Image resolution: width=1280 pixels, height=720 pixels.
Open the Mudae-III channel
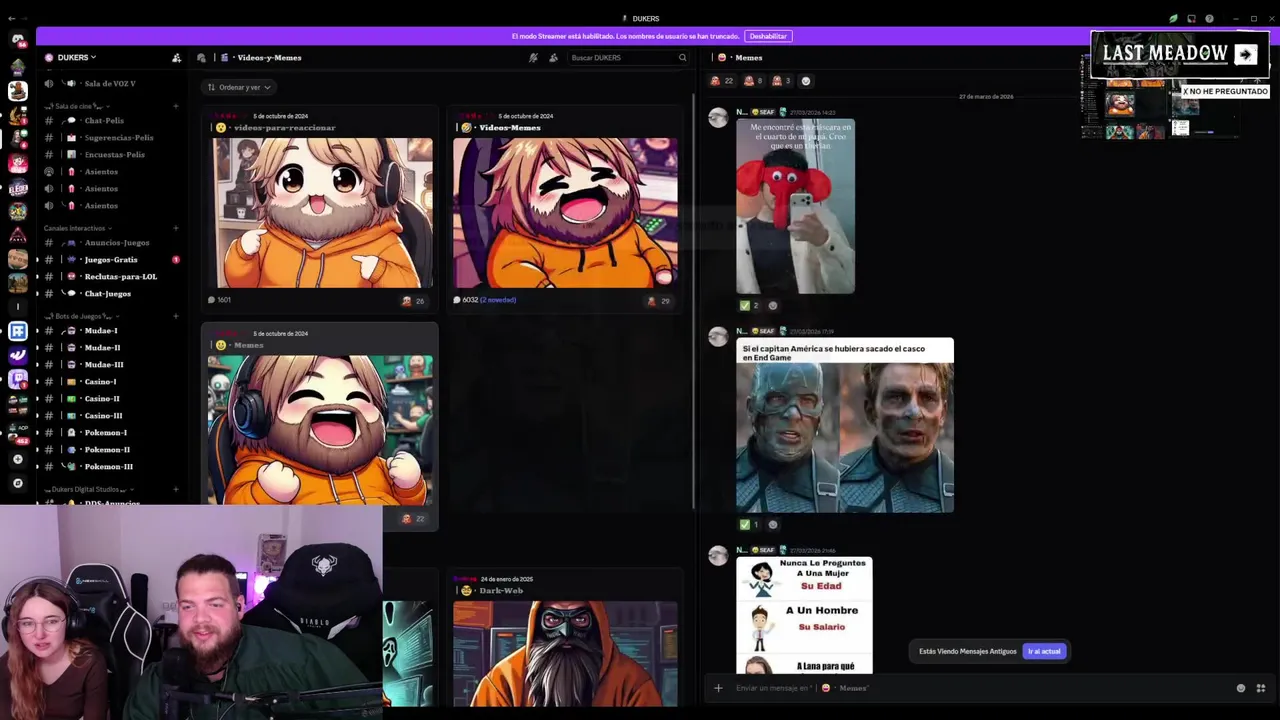coord(110,365)
